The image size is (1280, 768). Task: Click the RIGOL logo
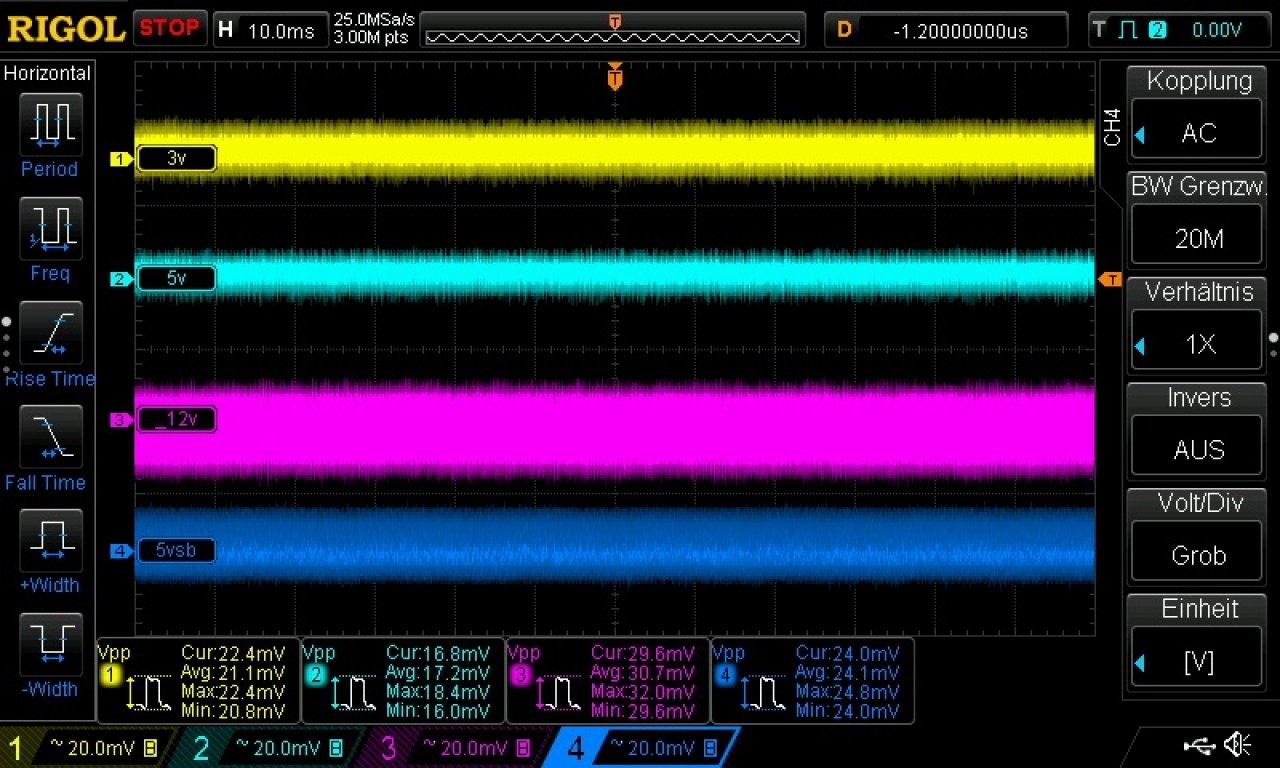click(x=65, y=28)
